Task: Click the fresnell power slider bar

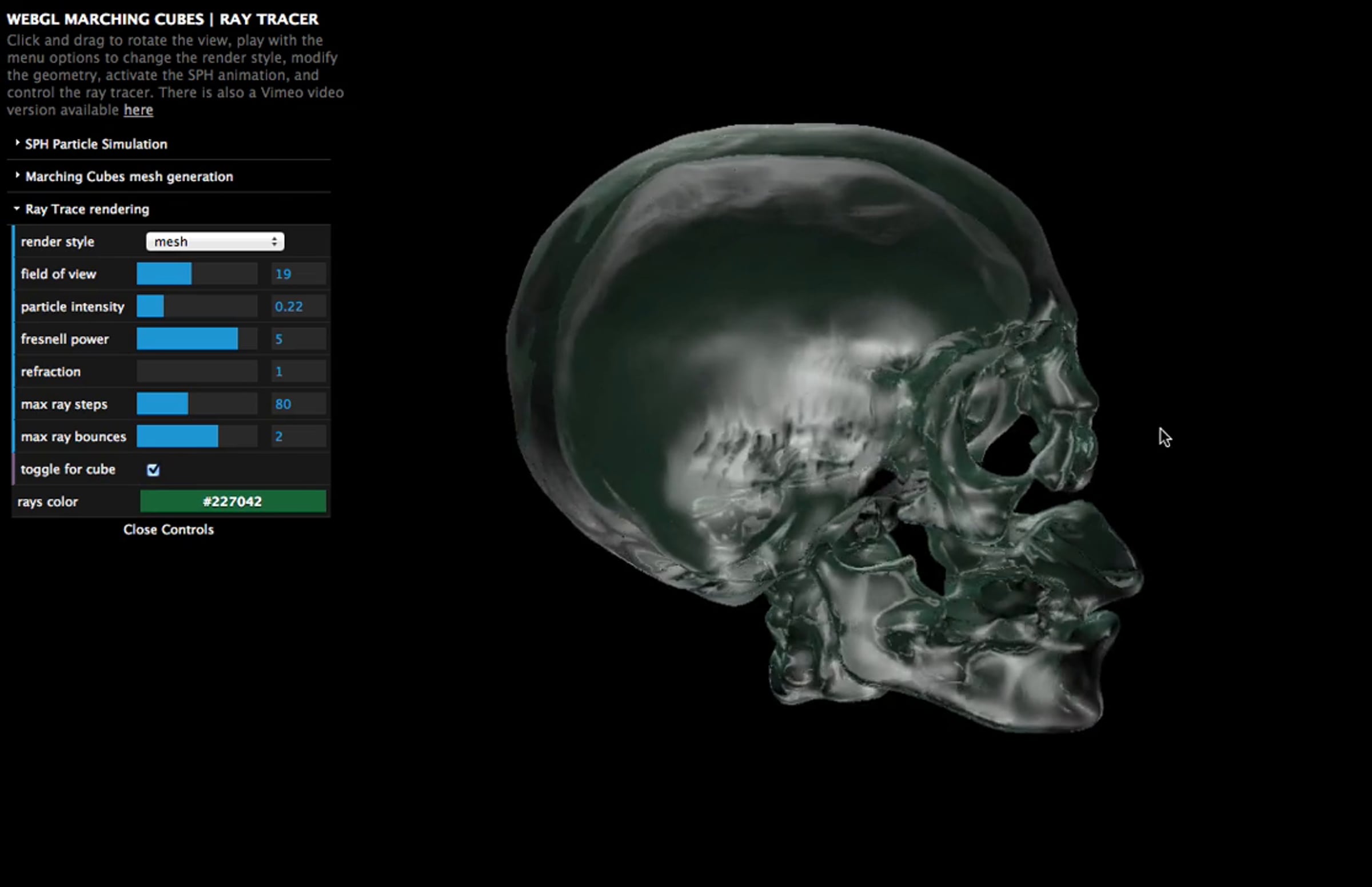Action: click(197, 339)
